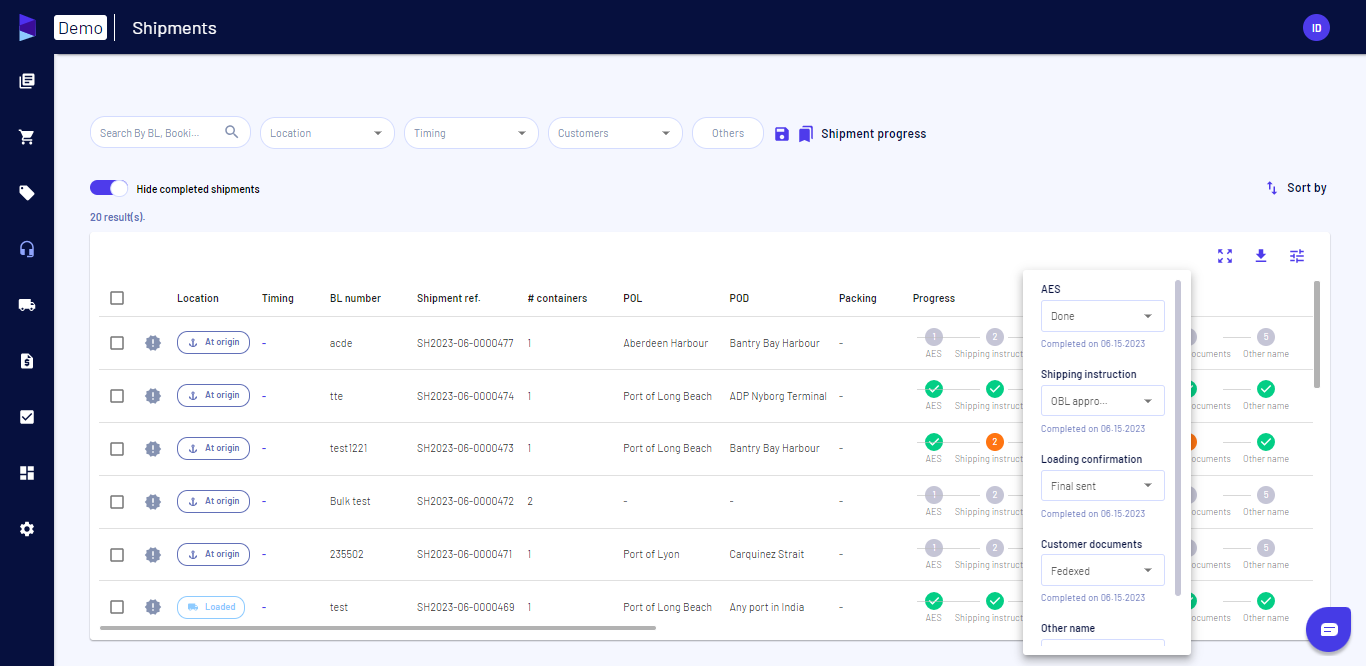Click alert badge icon for test1221 row

click(x=152, y=449)
